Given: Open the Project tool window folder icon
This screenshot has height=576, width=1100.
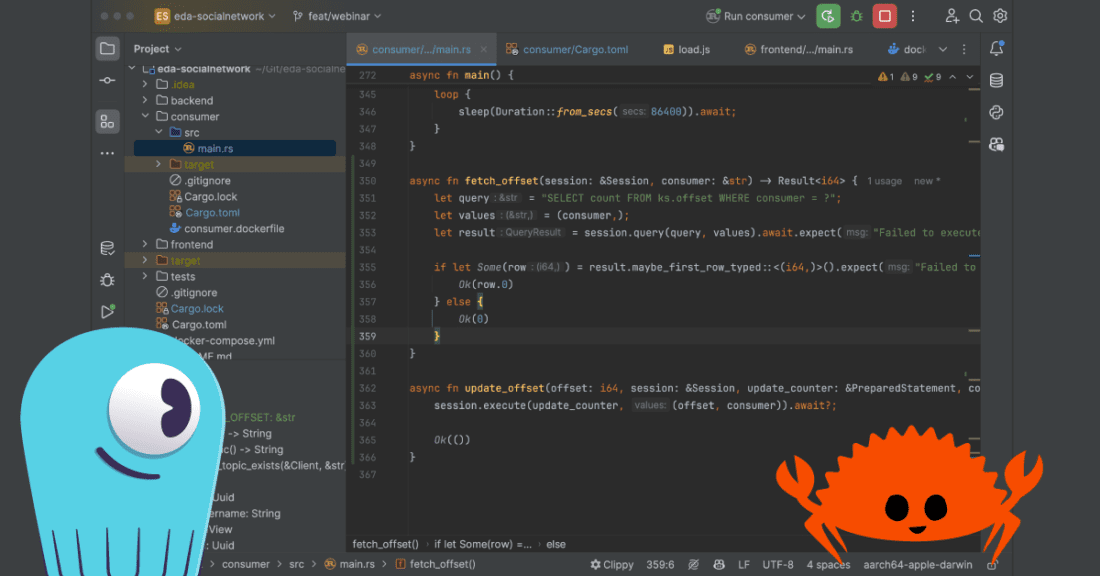Looking at the screenshot, I should (x=107, y=48).
